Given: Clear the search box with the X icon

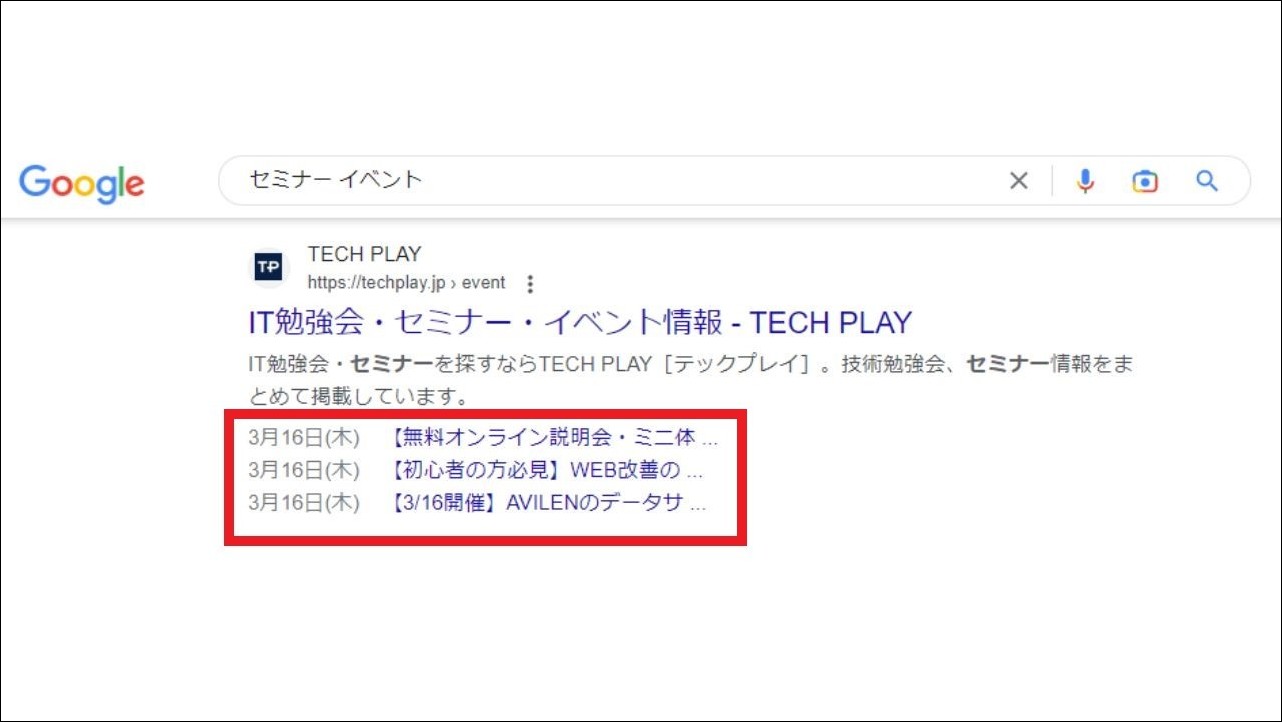Looking at the screenshot, I should coord(1018,181).
